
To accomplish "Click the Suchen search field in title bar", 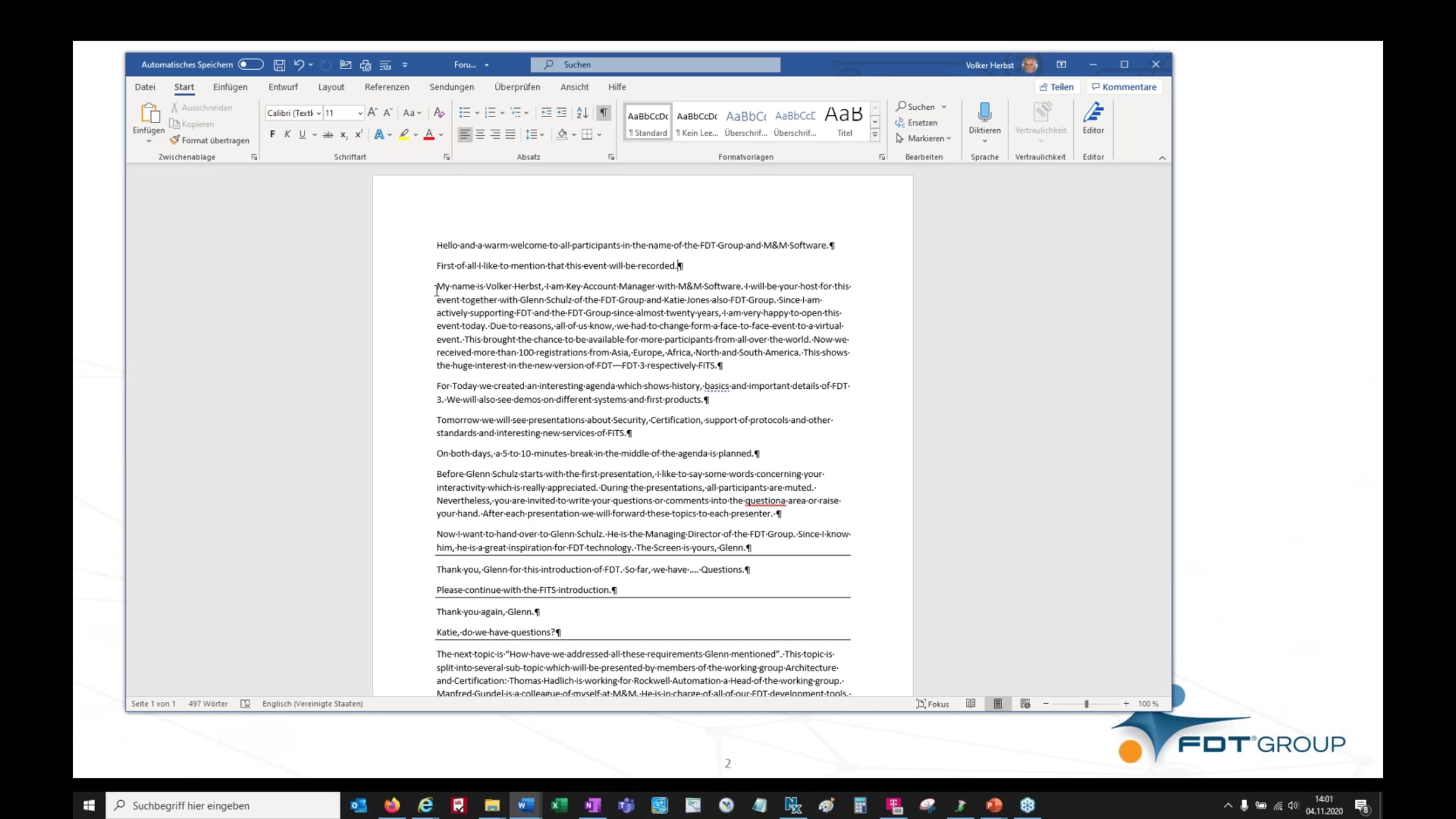I will tap(655, 64).
